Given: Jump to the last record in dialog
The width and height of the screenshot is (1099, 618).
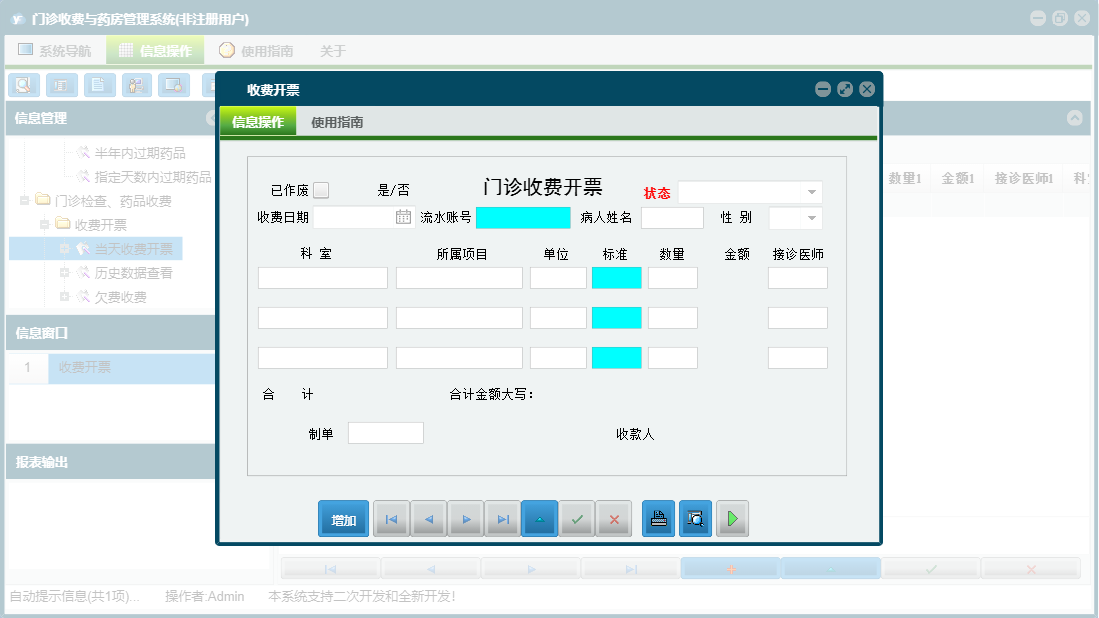Looking at the screenshot, I should click(x=503, y=519).
